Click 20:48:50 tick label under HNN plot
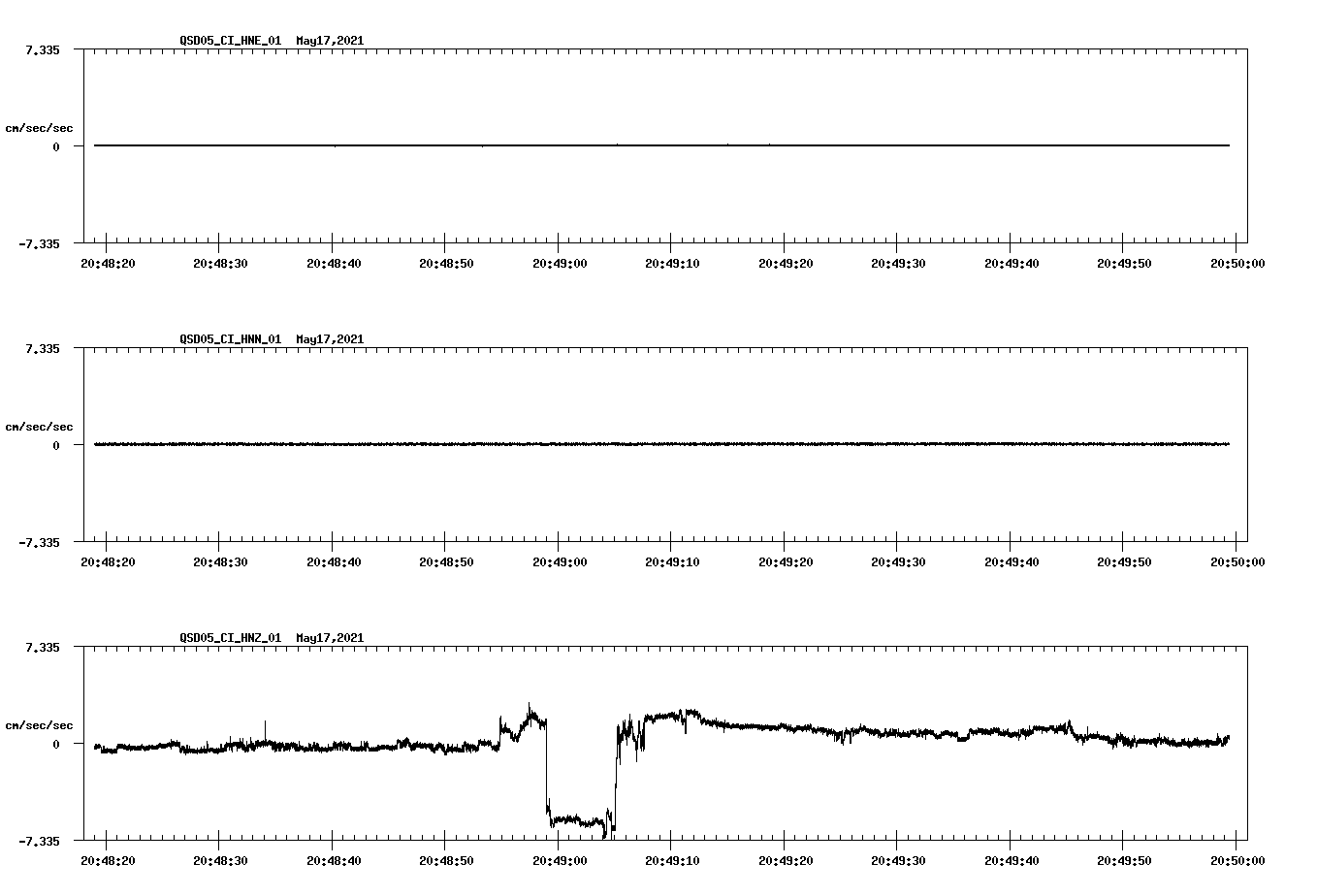 pos(446,561)
